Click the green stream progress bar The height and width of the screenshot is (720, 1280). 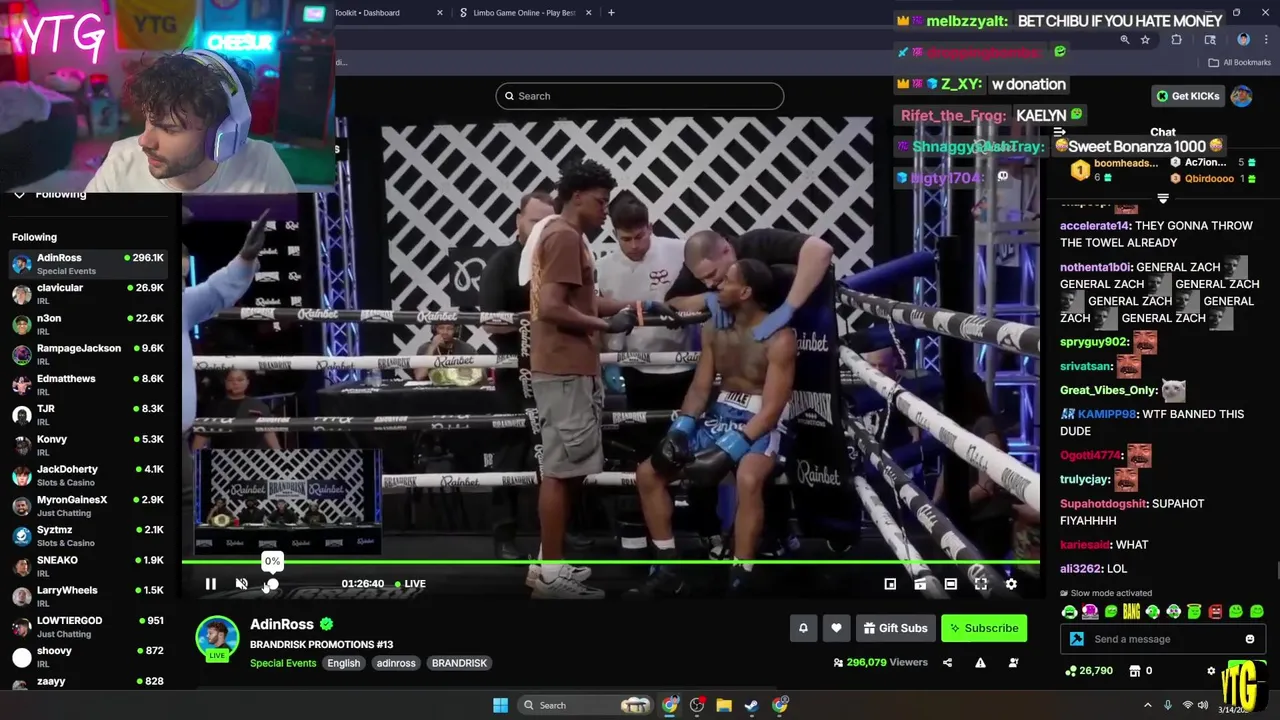point(610,562)
